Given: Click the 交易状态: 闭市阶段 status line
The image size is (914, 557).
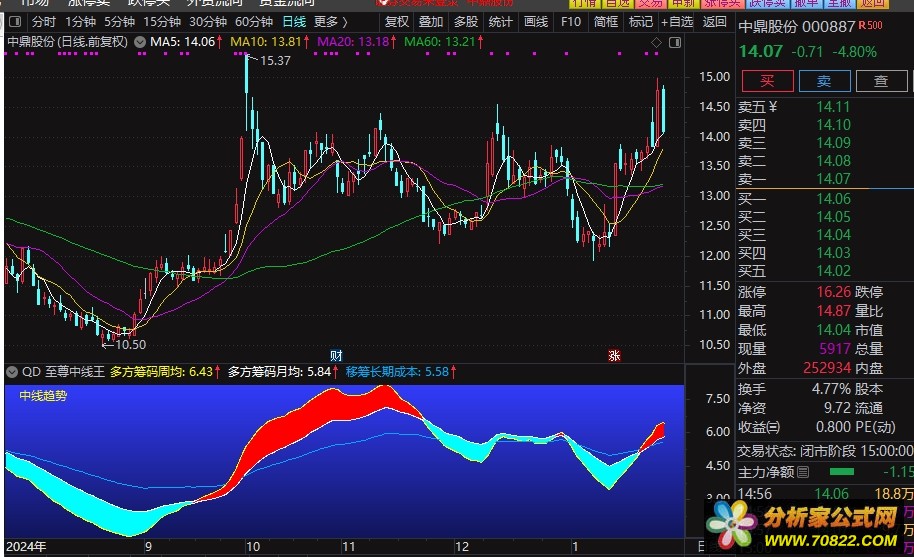Looking at the screenshot, I should (x=825, y=451).
